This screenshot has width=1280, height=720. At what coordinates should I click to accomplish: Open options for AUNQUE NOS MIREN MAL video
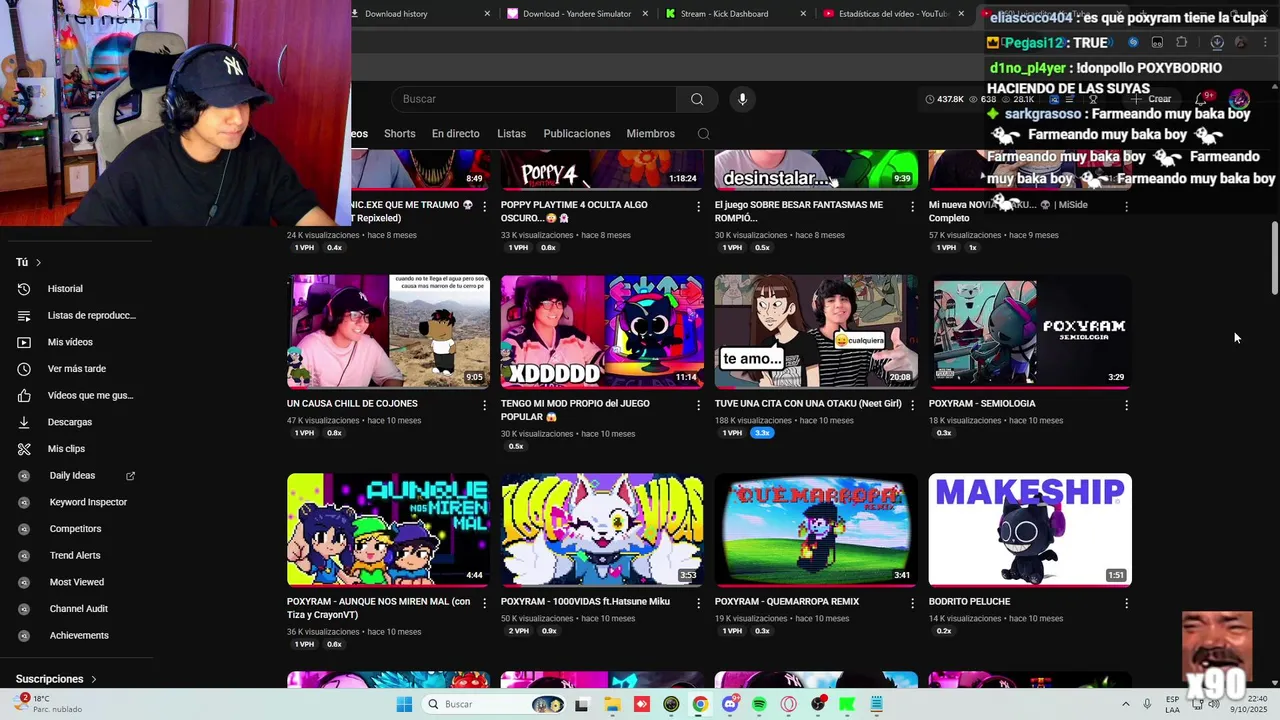click(484, 603)
